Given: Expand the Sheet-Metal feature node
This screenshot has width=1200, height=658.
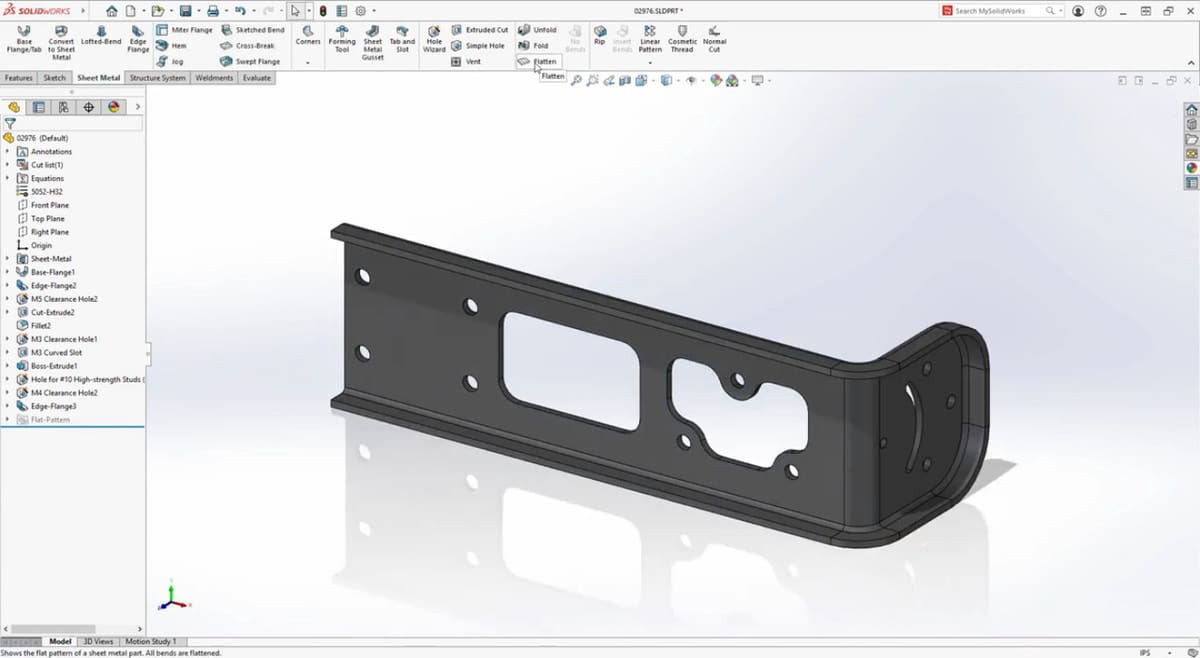Looking at the screenshot, I should click(x=8, y=259).
